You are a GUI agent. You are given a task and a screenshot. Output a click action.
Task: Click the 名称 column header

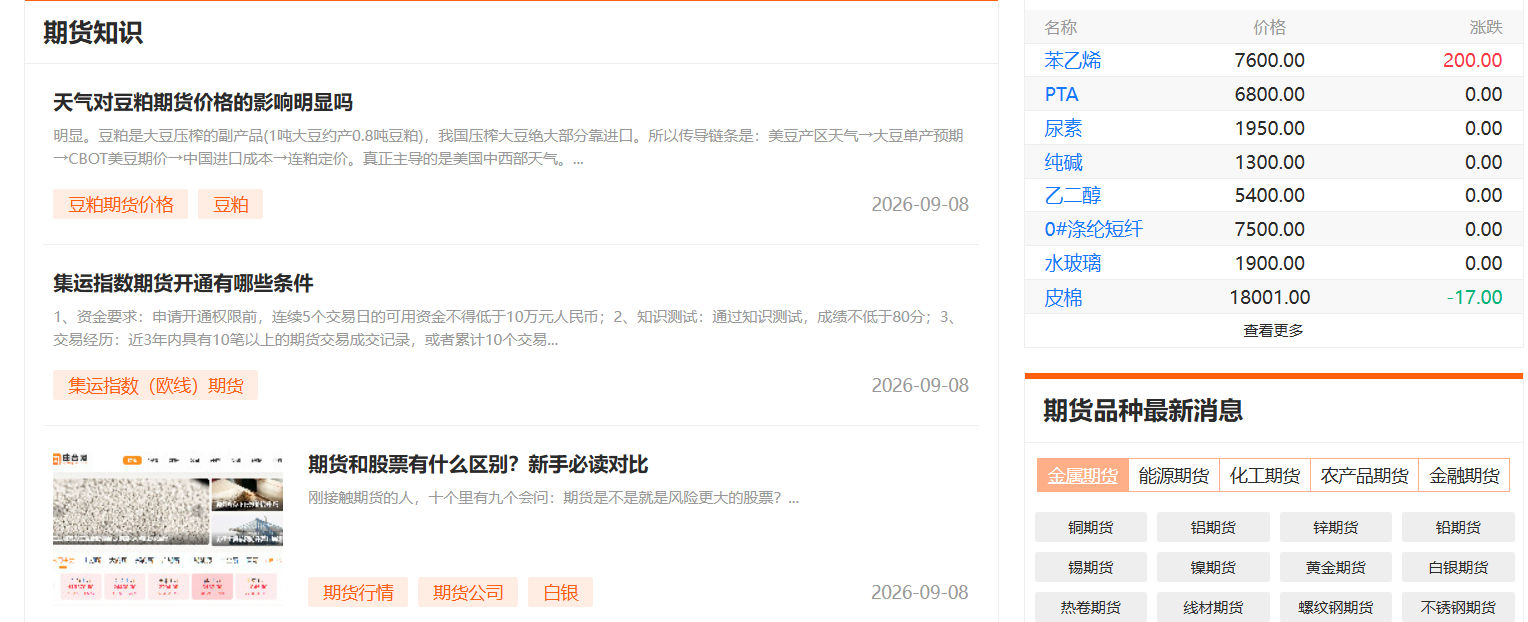pos(1061,27)
